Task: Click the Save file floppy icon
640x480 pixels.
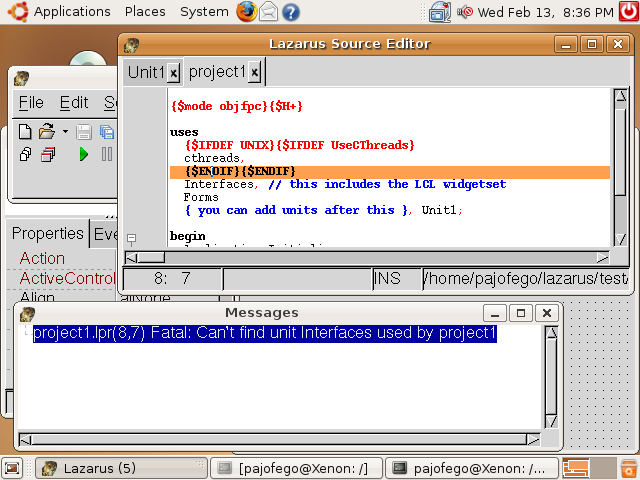Action: [84, 131]
